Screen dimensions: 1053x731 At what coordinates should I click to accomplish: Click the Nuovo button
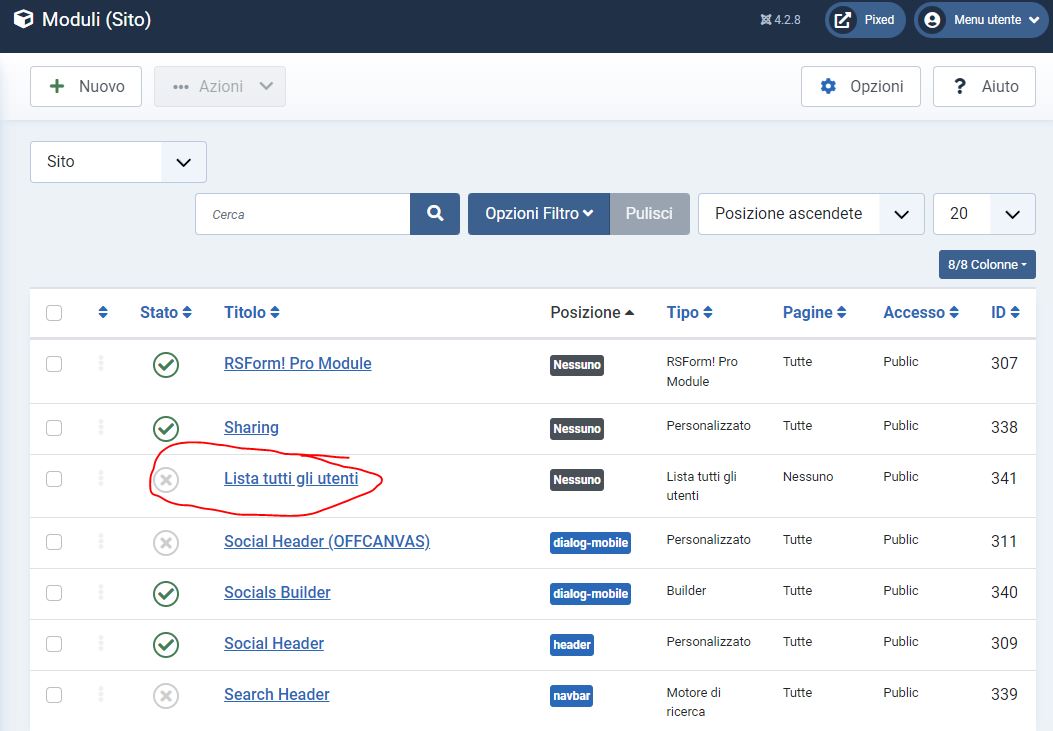pyautogui.click(x=86, y=87)
